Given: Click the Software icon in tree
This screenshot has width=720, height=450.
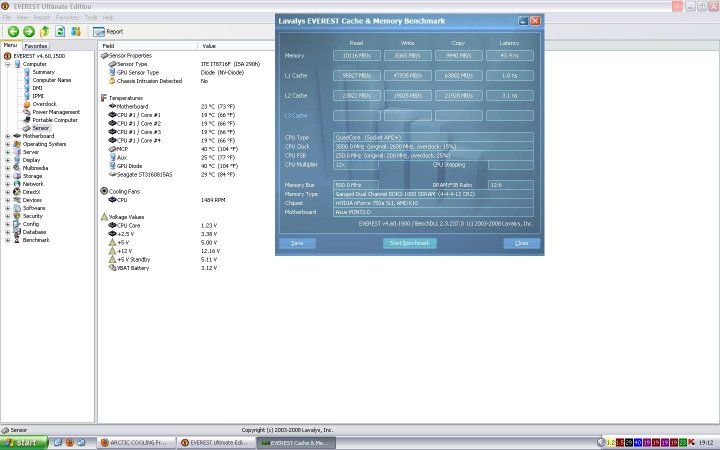Looking at the screenshot, I should (17, 208).
